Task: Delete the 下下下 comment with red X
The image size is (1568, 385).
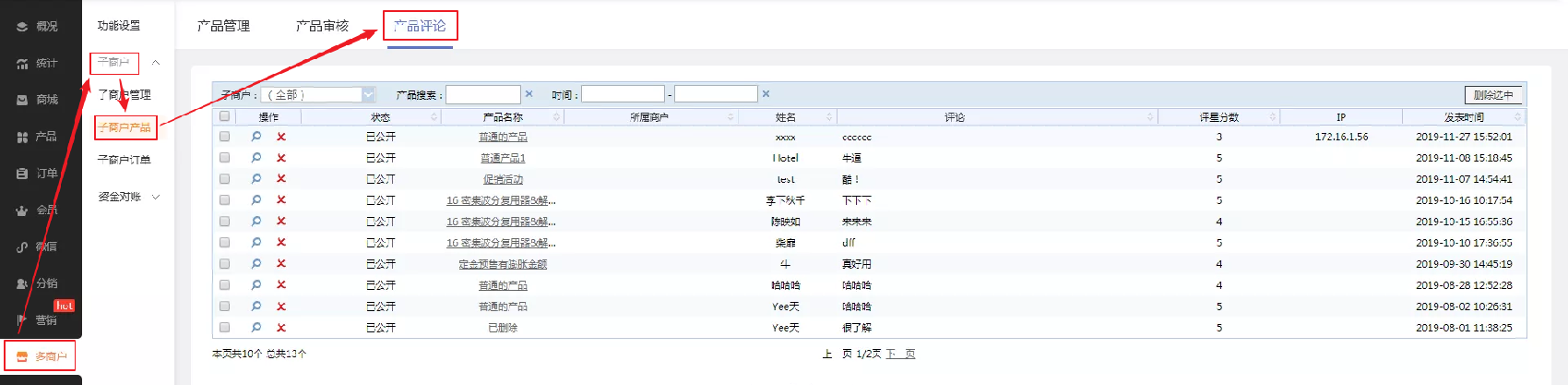Action: [281, 200]
